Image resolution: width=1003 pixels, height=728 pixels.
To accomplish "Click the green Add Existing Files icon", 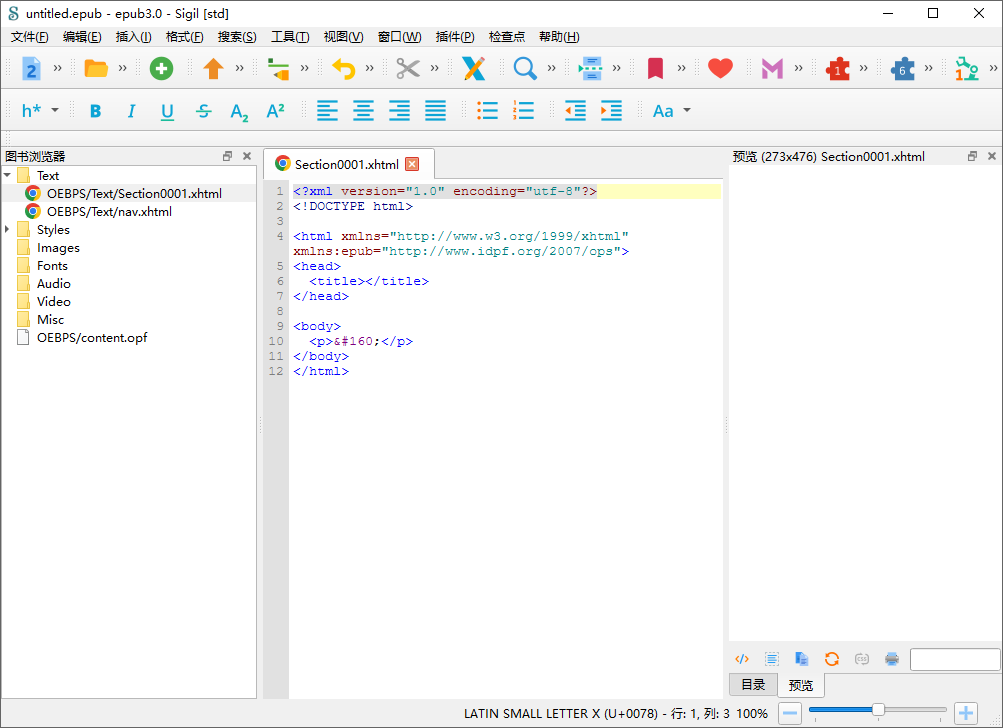I will pos(161,68).
